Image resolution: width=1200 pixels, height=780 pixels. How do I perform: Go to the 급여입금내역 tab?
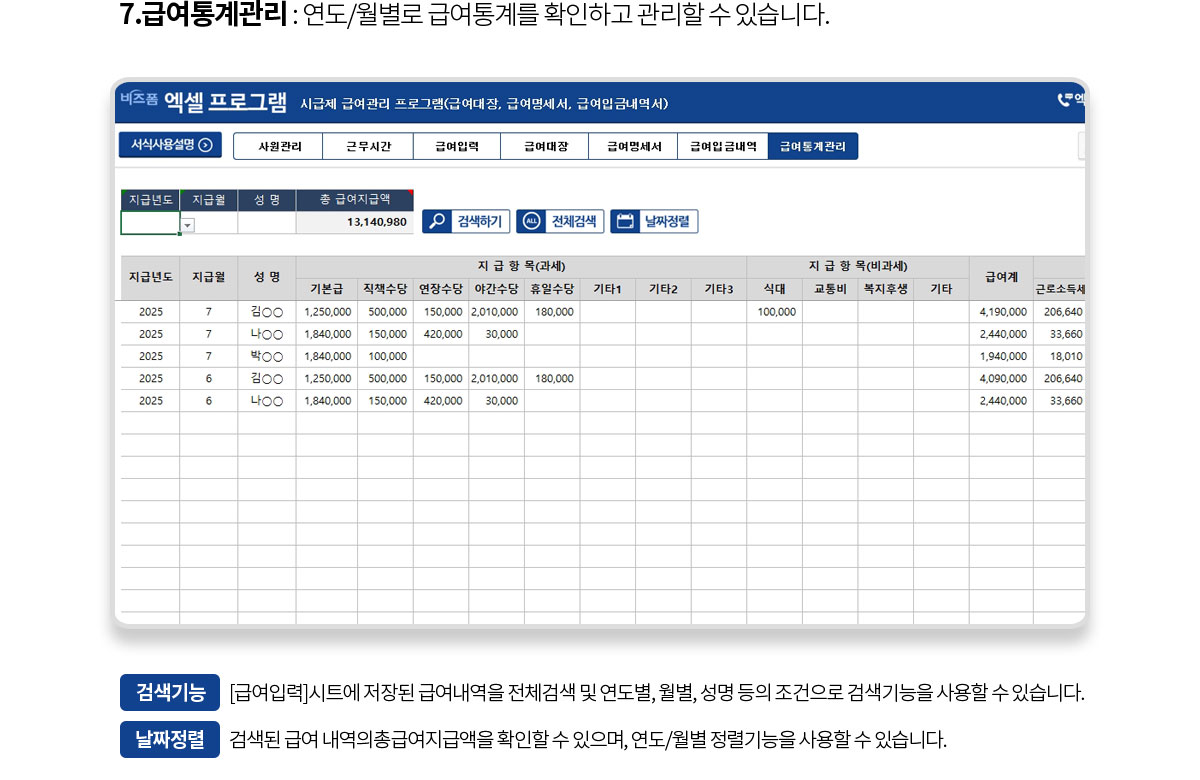[x=723, y=146]
